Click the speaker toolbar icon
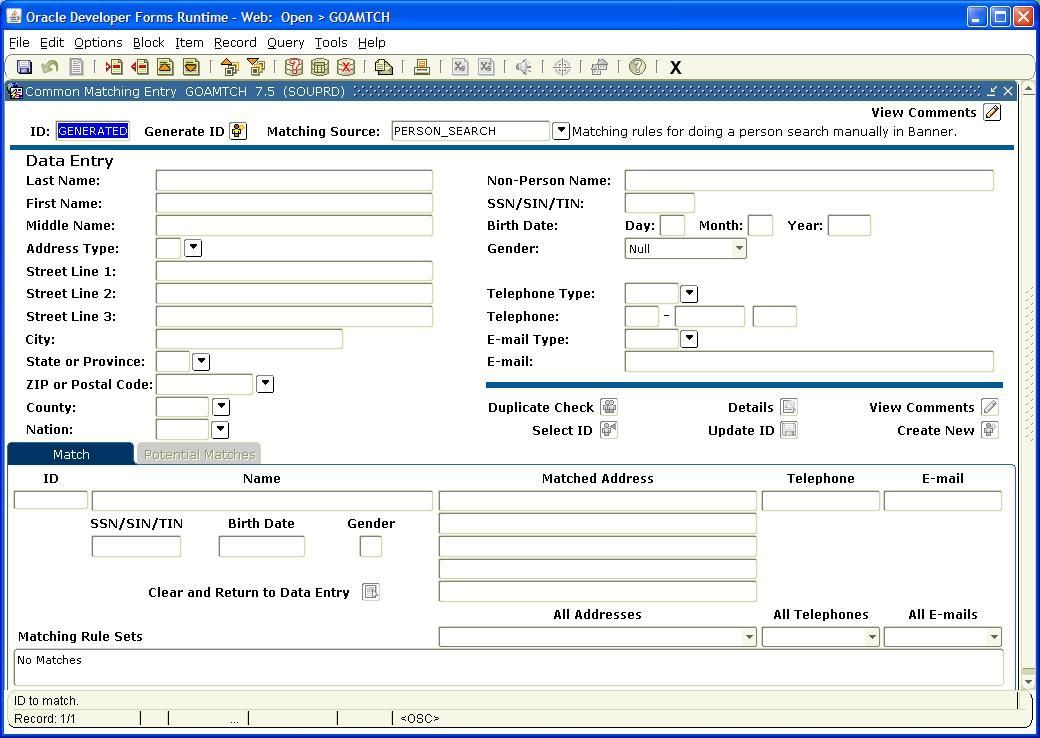 click(x=524, y=67)
